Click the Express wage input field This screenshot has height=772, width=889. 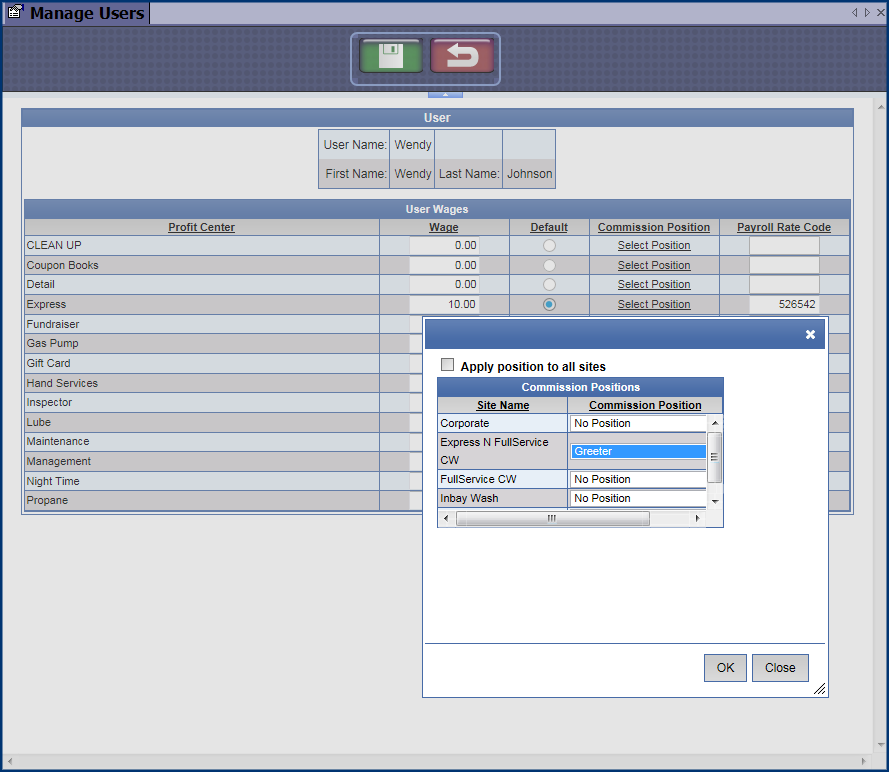tap(445, 305)
